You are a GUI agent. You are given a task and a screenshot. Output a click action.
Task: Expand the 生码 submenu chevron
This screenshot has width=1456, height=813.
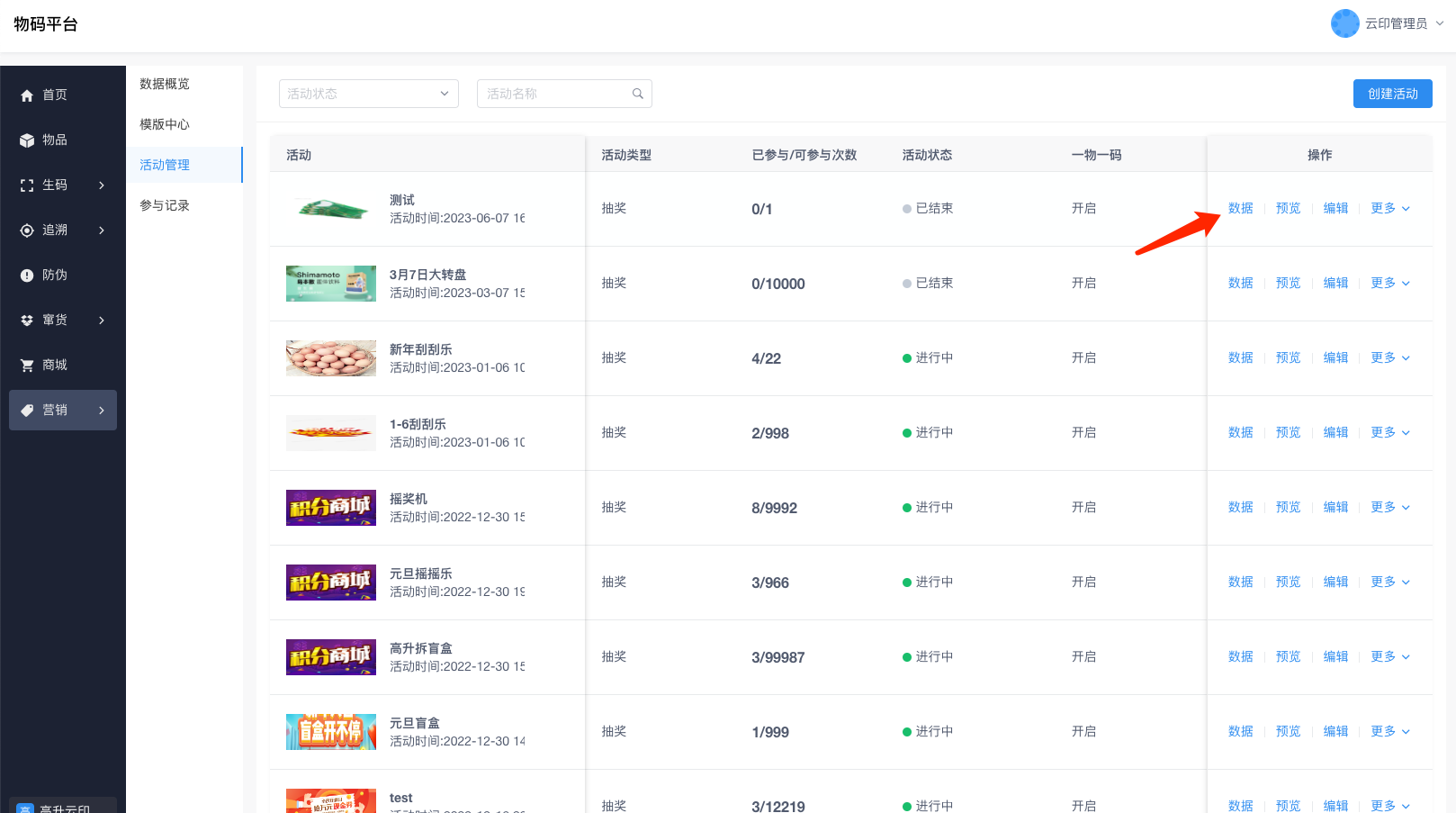pos(102,185)
